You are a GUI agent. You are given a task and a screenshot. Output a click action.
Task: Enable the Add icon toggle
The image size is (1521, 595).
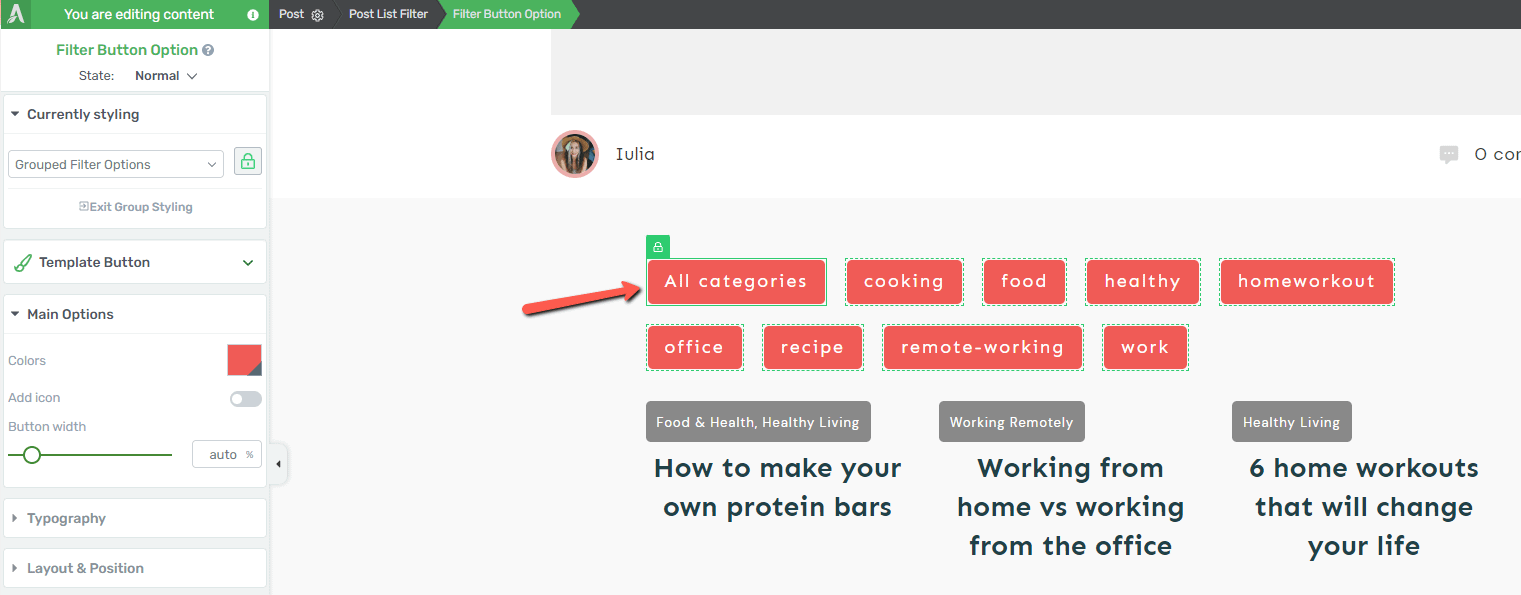coord(246,399)
